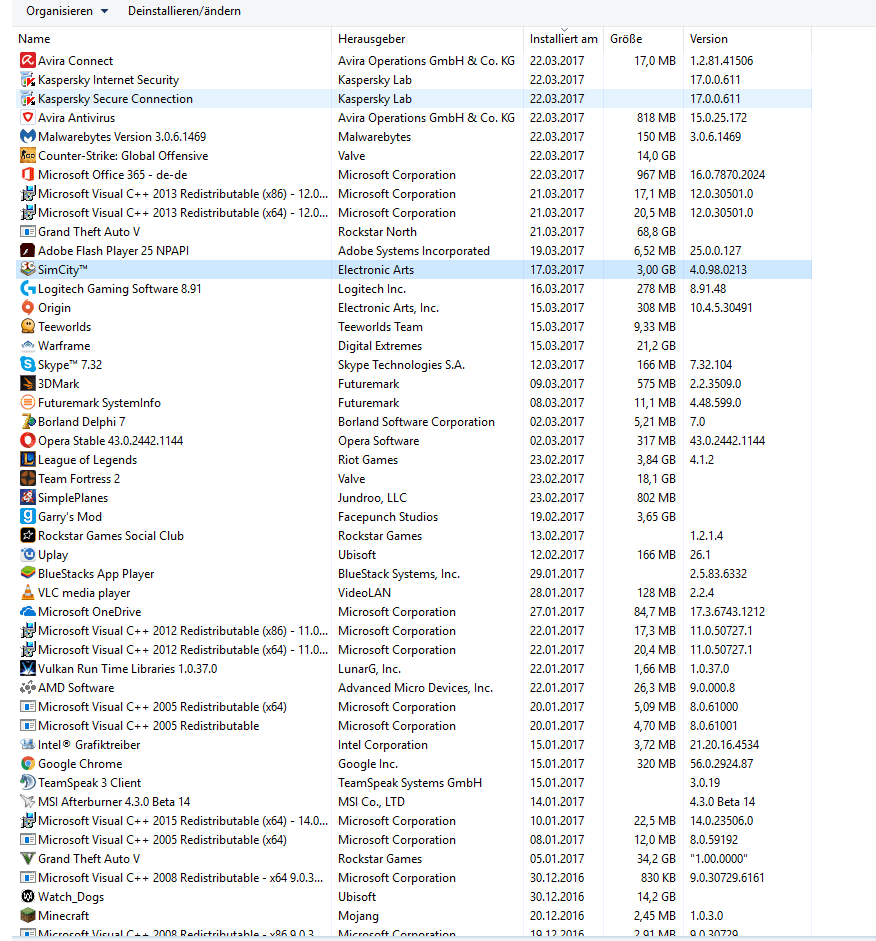Click the version value 16.0.7870.2024
Image resolution: width=876 pixels, height=941 pixels.
coord(727,175)
